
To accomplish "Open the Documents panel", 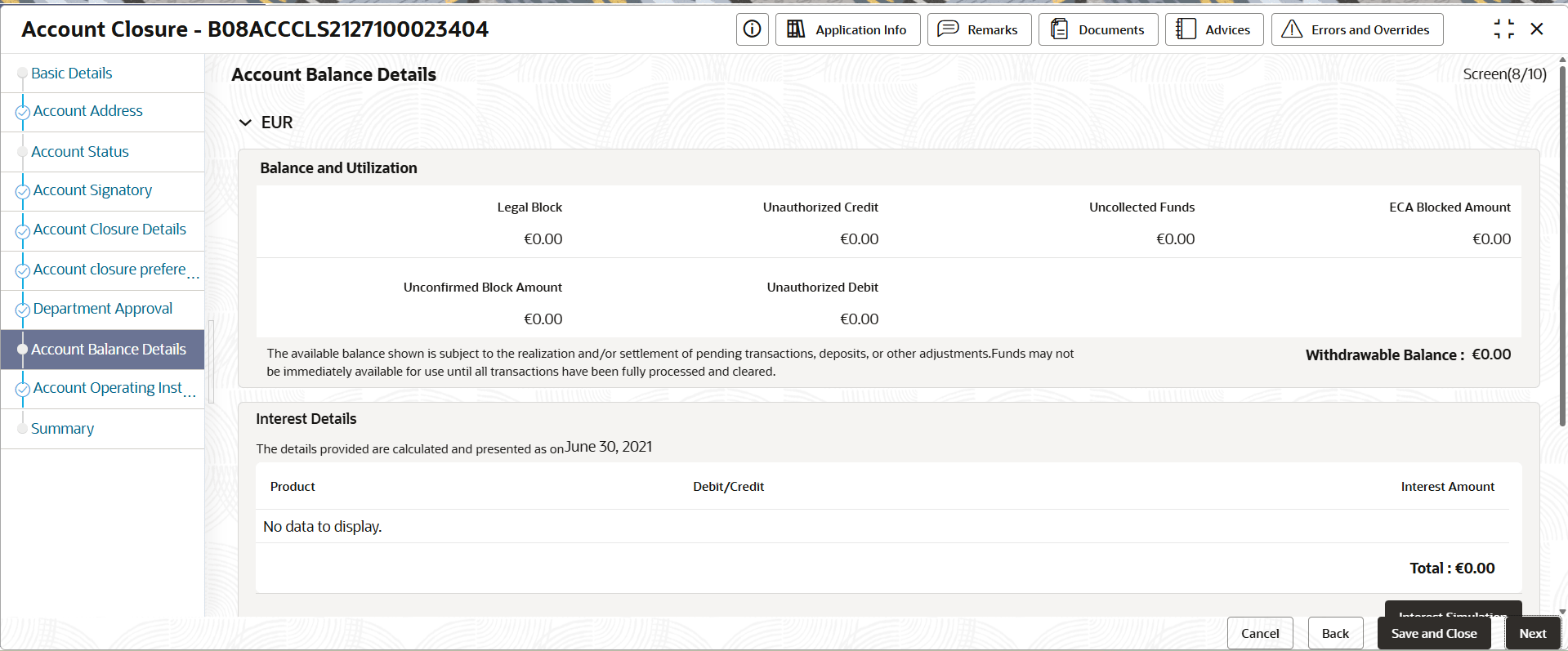I will coord(1098,29).
